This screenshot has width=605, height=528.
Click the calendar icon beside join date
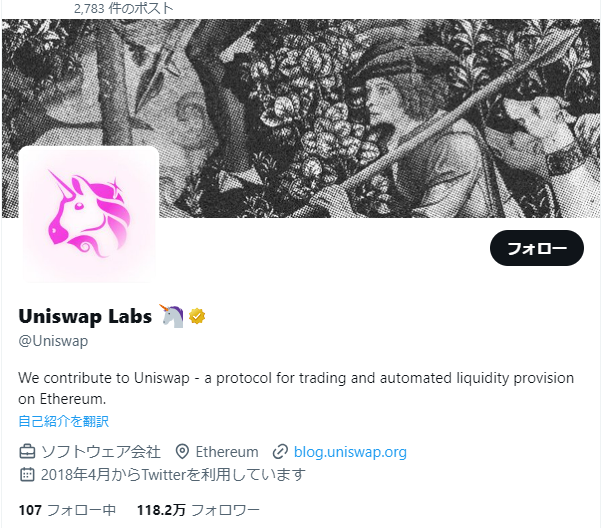coord(27,474)
